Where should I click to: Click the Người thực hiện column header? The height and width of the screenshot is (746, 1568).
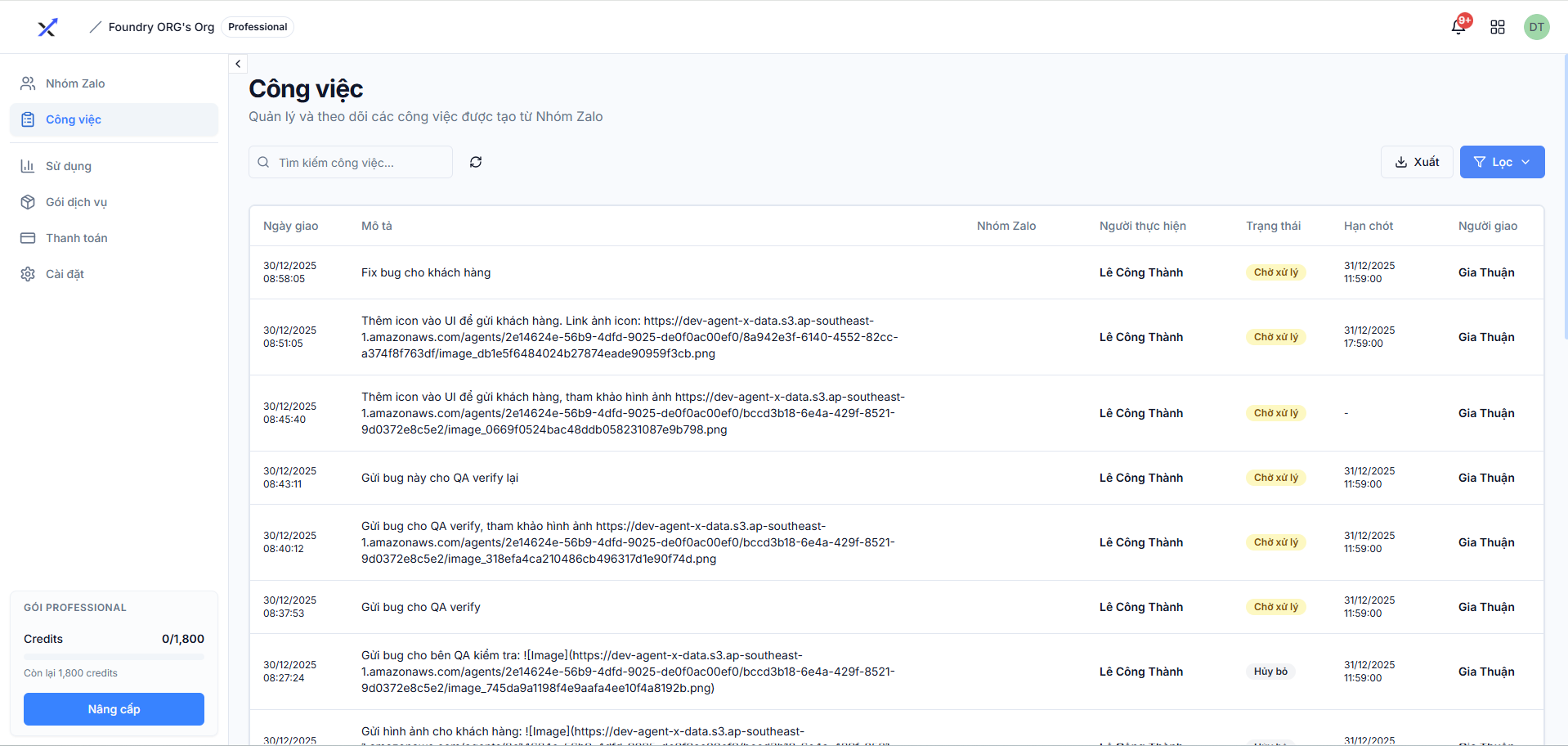pos(1143,226)
